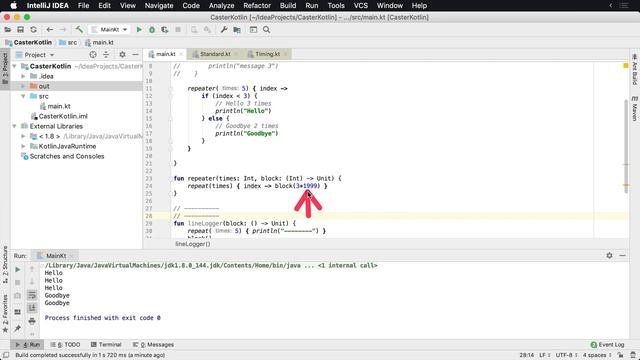
Task: Open the MainKt run configuration dropdown
Action: [110, 30]
